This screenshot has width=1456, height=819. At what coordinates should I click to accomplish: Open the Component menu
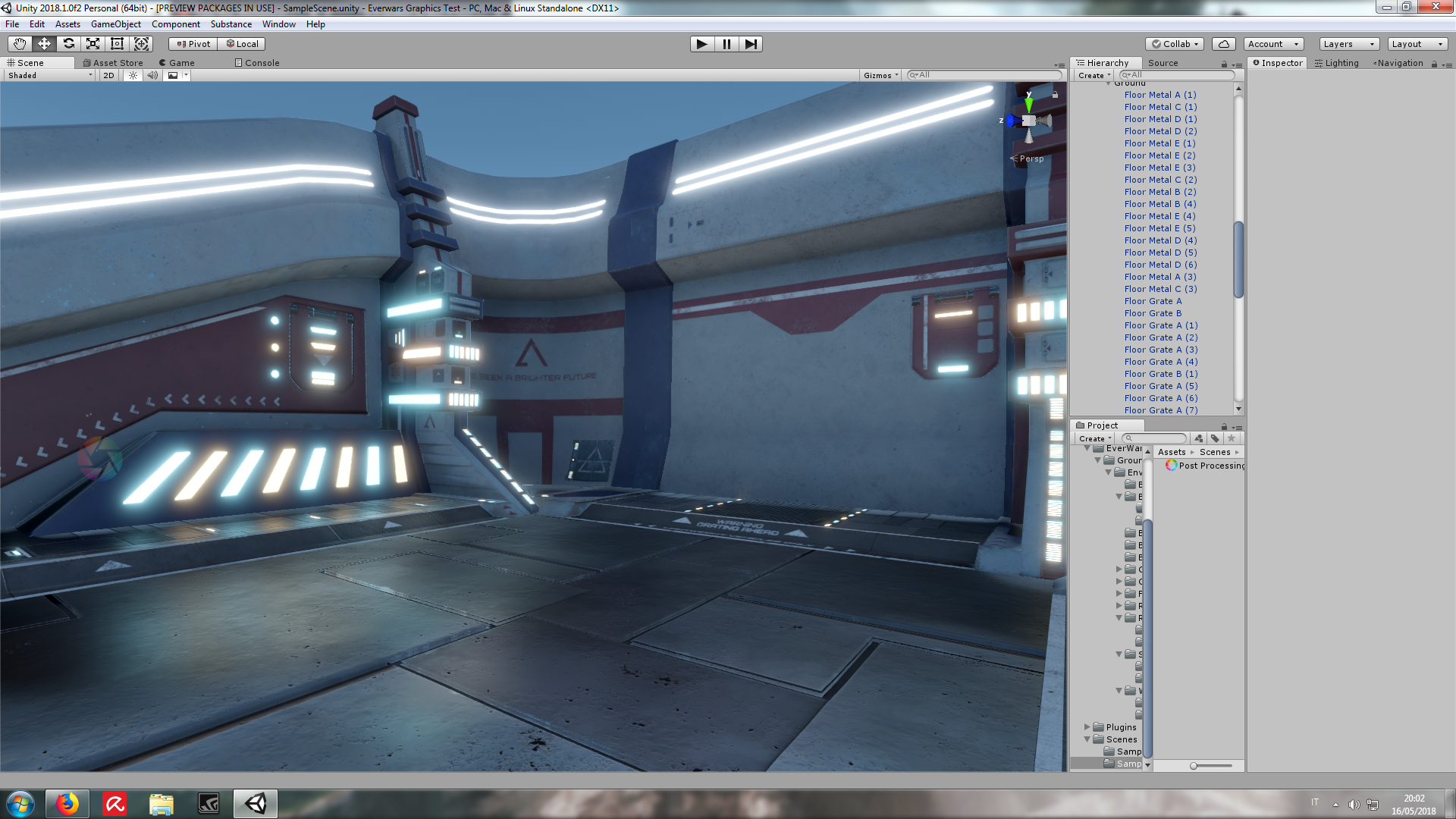[x=175, y=24]
